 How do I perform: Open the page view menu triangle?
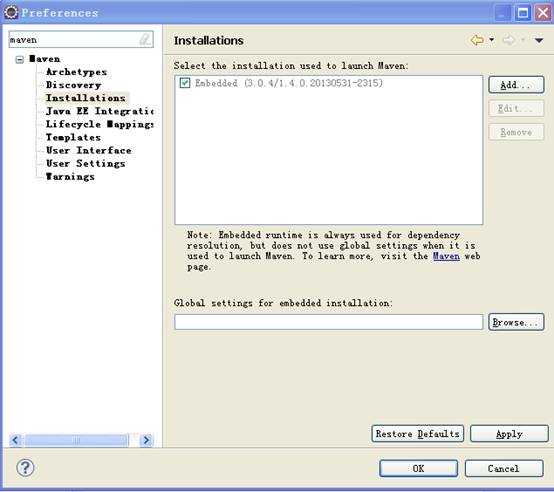click(x=539, y=40)
